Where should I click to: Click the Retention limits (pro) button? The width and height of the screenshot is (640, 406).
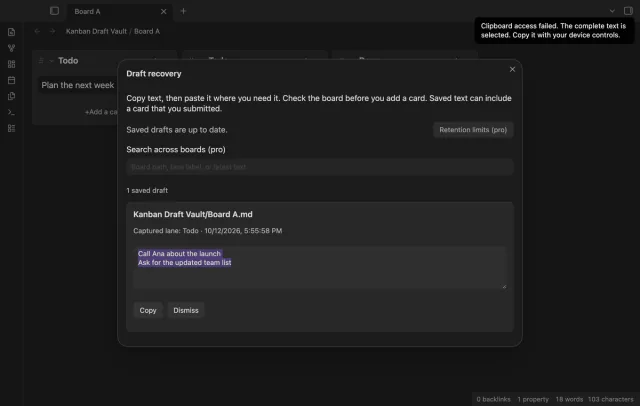(x=473, y=130)
